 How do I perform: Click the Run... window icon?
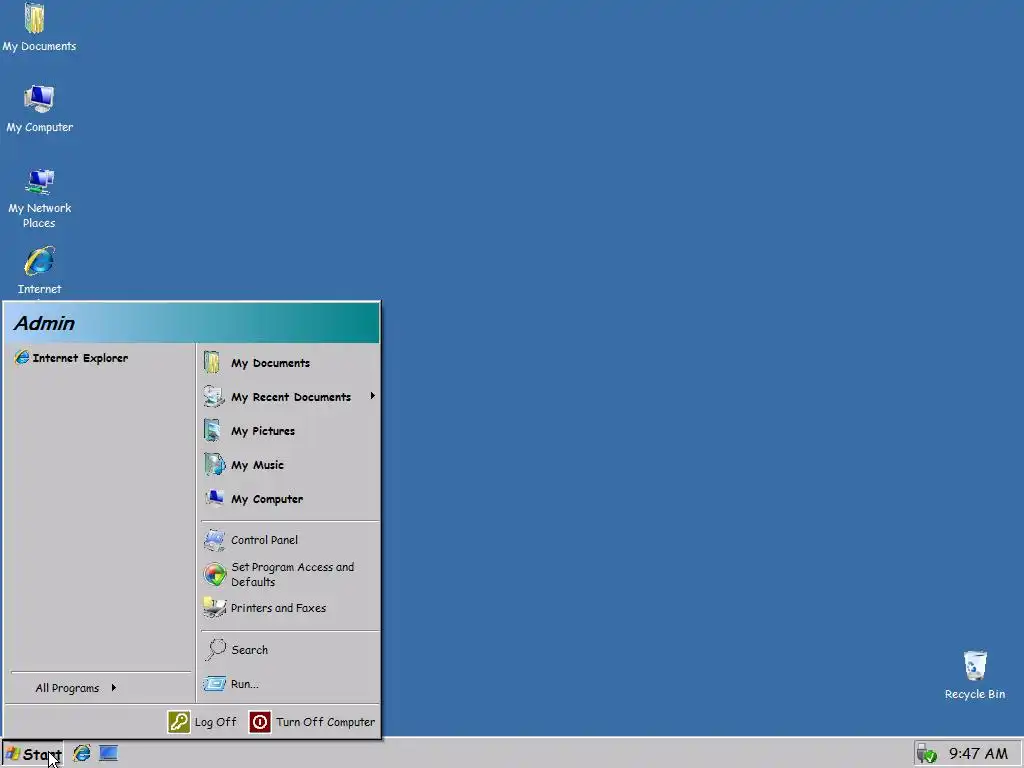tap(214, 684)
